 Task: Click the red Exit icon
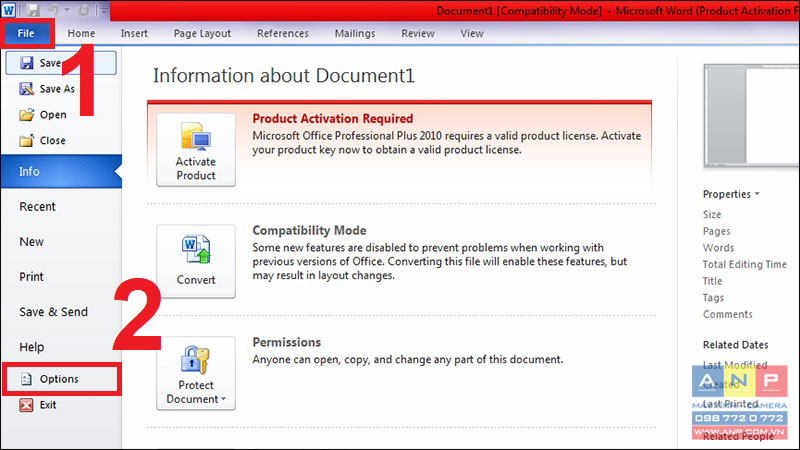(x=26, y=405)
